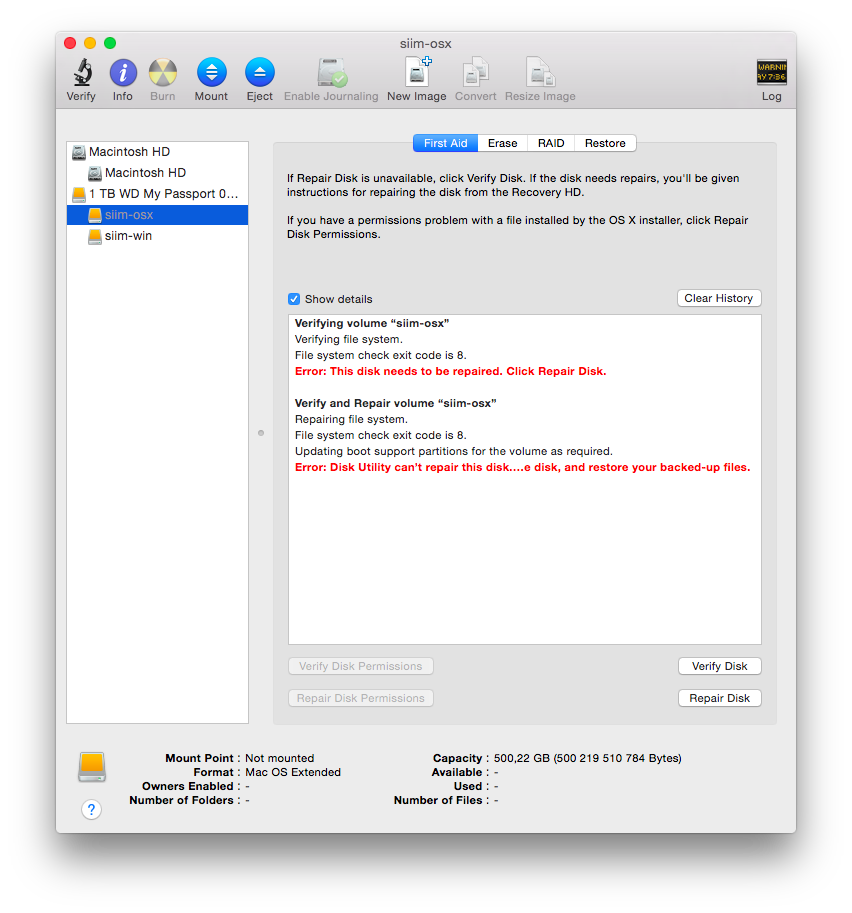Select the siim-win volume in sidebar
This screenshot has height=913, width=852.
(x=157, y=236)
